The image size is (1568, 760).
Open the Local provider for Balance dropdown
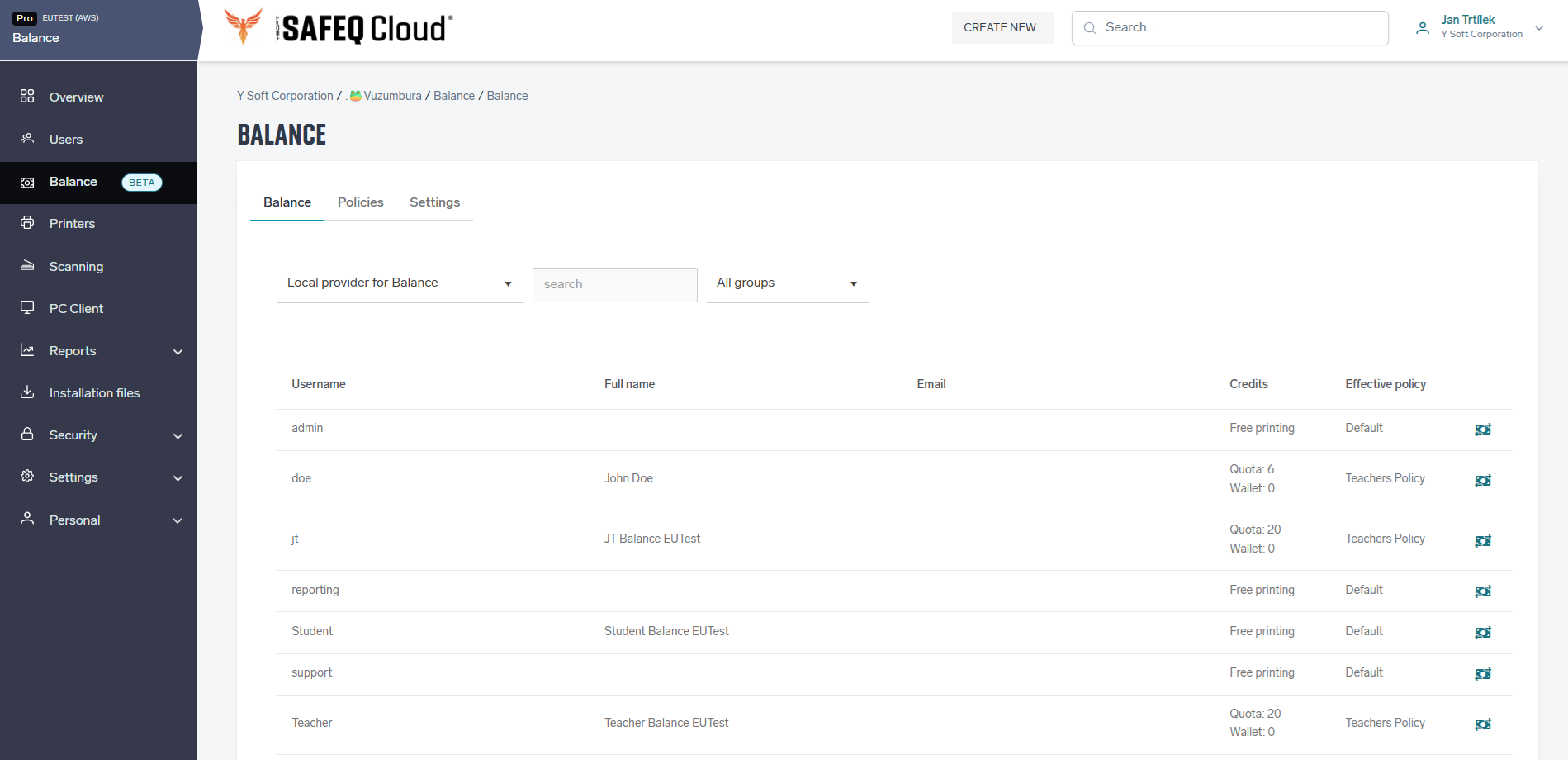(400, 283)
